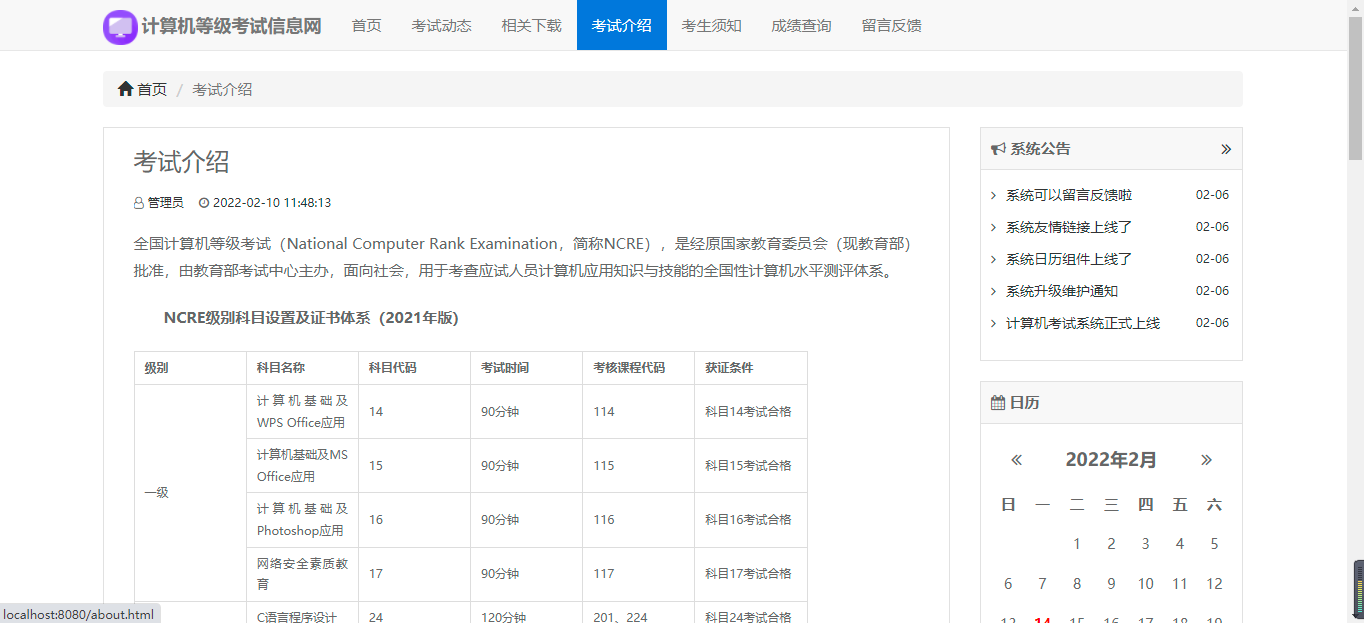Viewport: 1364px width, 623px height.
Task: Open announcement 系统日历组件上线了
Action: tap(1069, 259)
